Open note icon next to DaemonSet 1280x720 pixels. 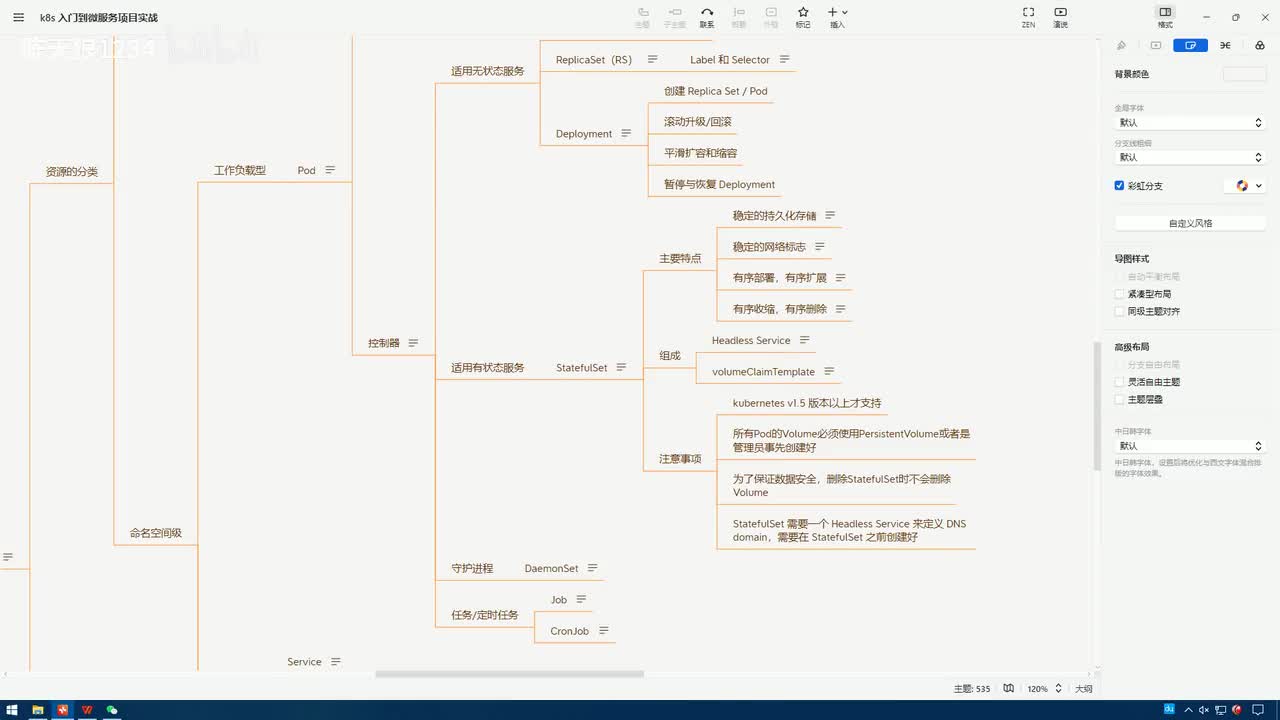(593, 568)
